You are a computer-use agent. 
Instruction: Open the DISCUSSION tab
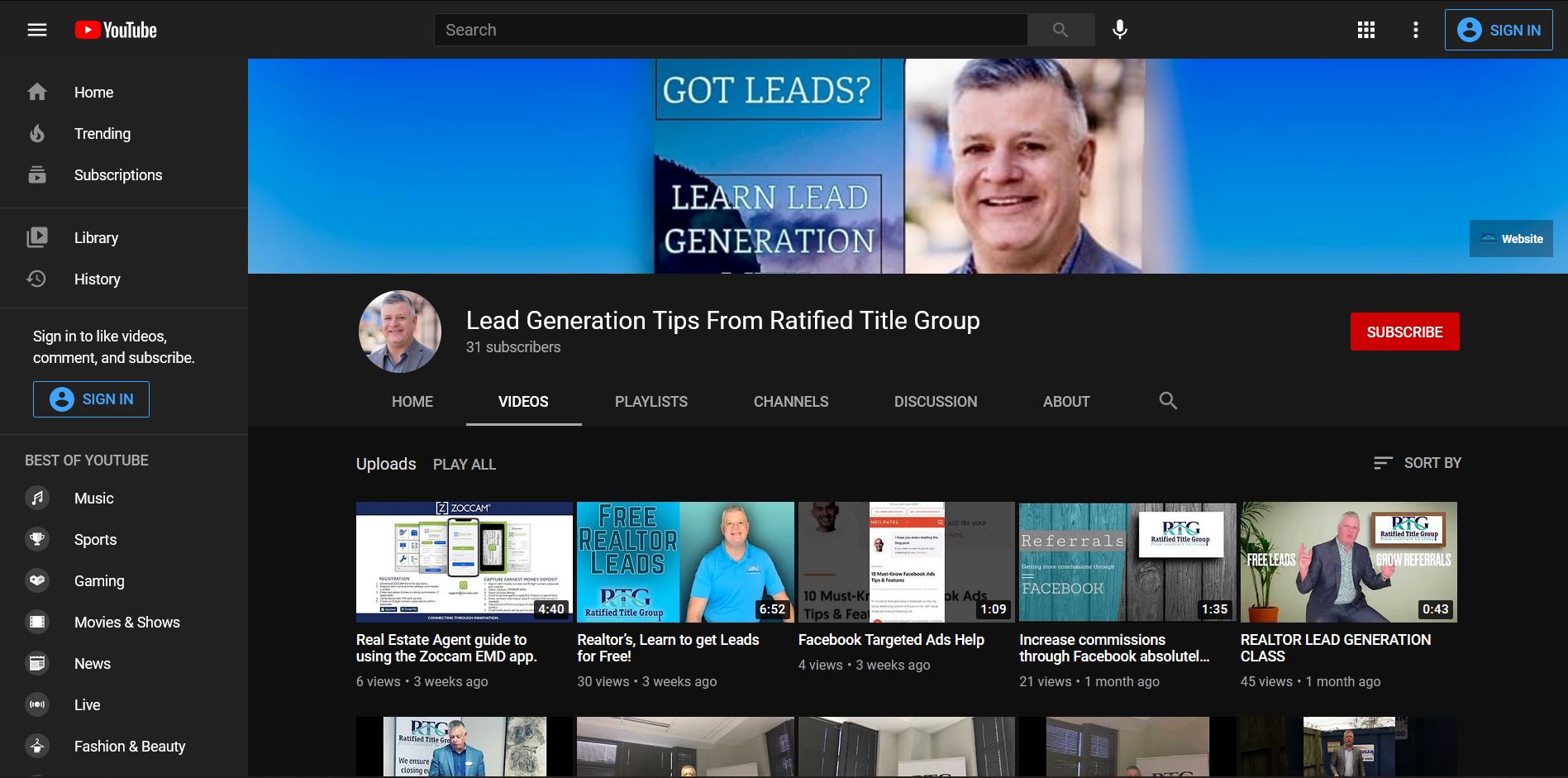tap(936, 402)
